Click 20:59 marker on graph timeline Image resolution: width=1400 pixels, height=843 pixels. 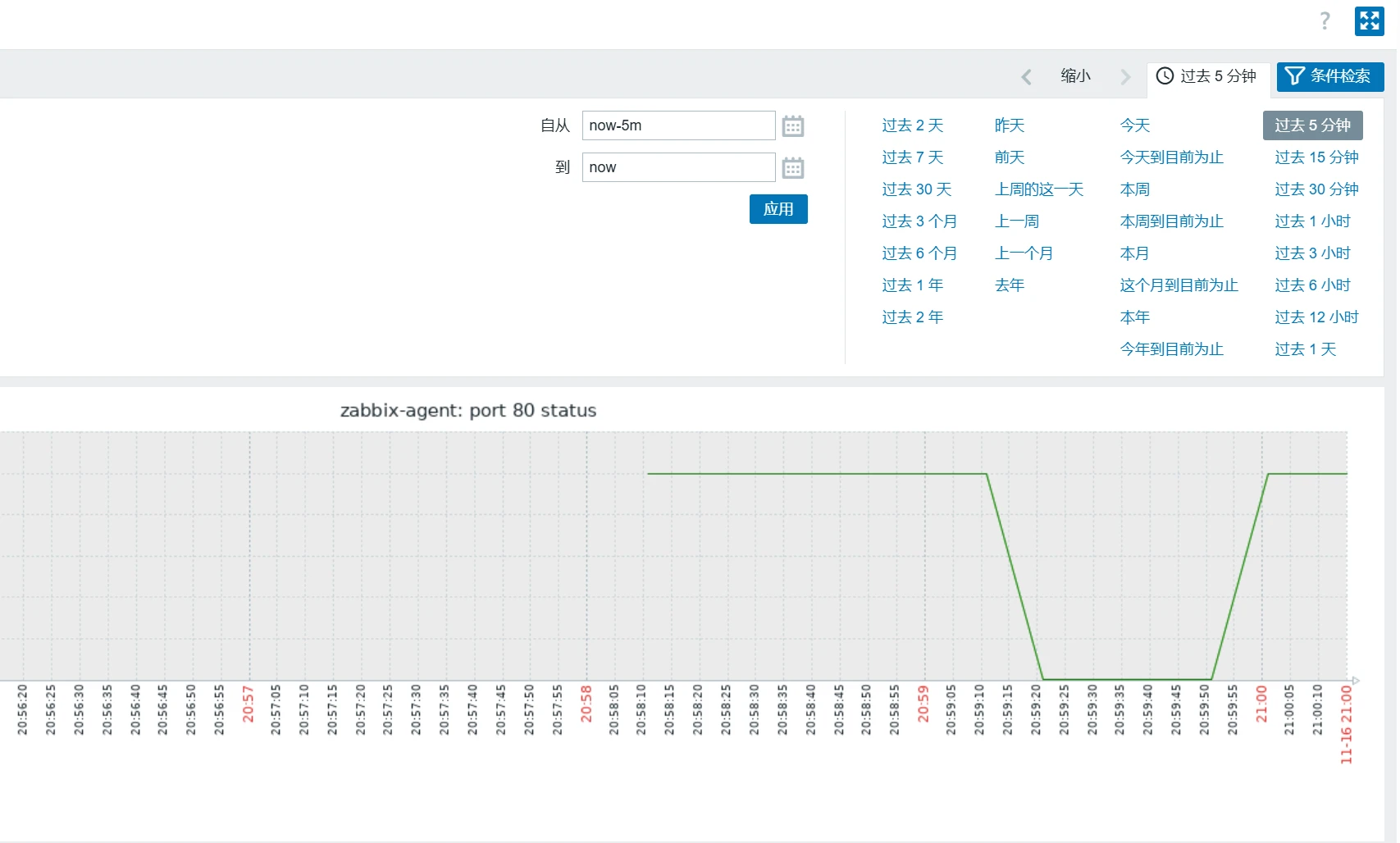click(x=923, y=704)
